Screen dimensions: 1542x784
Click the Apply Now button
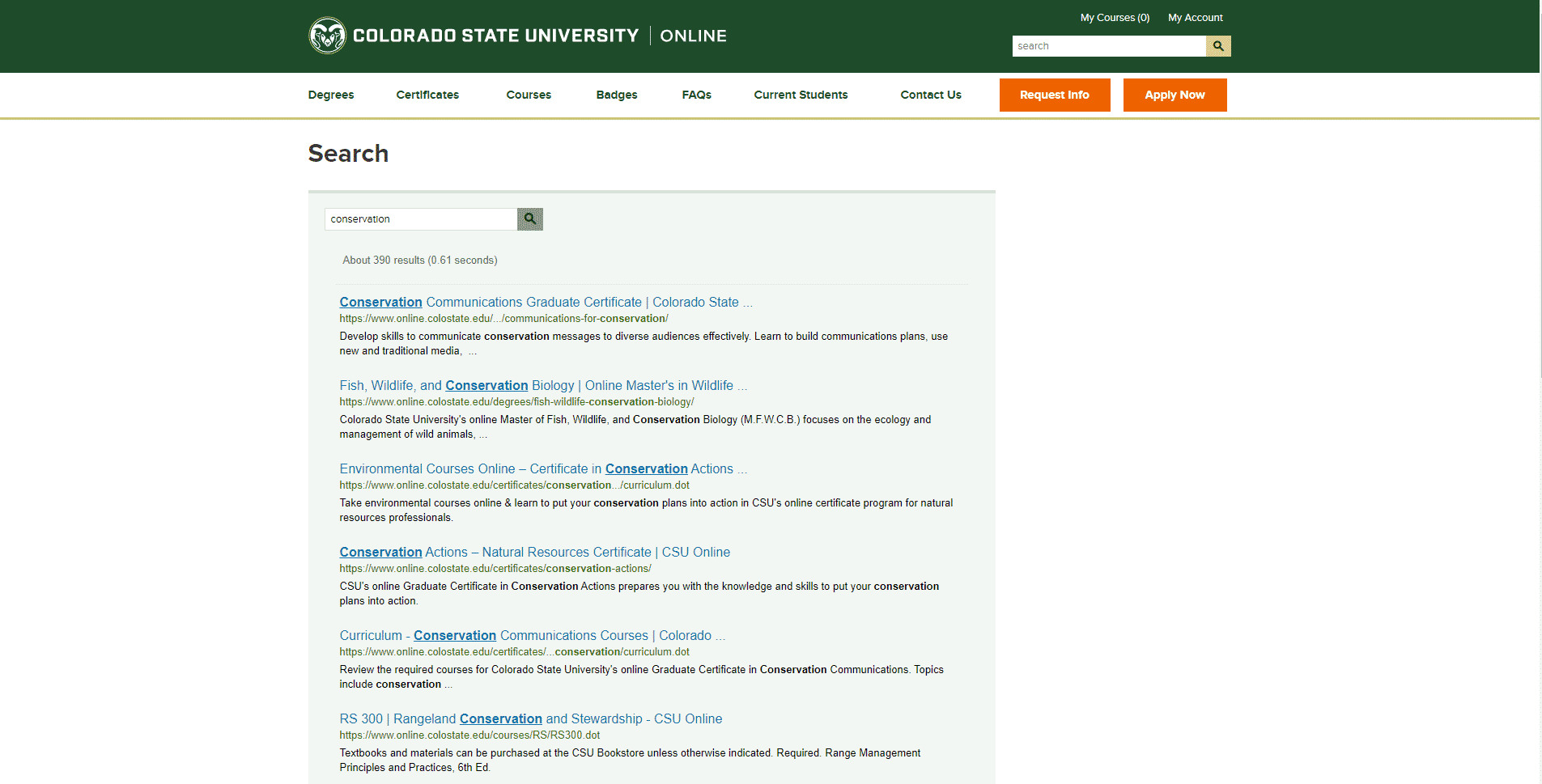[x=1175, y=95]
